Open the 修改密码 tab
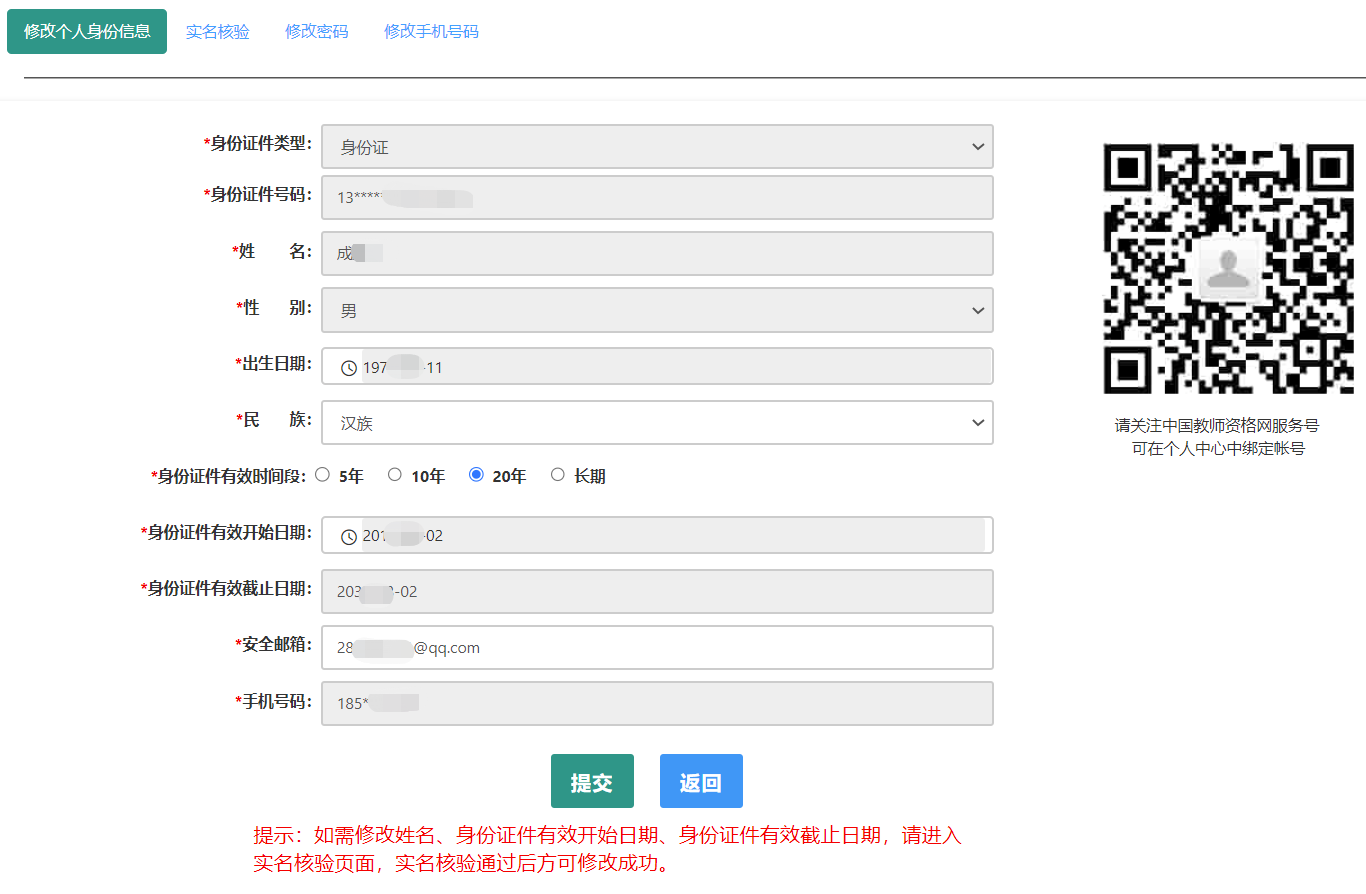 click(x=317, y=32)
